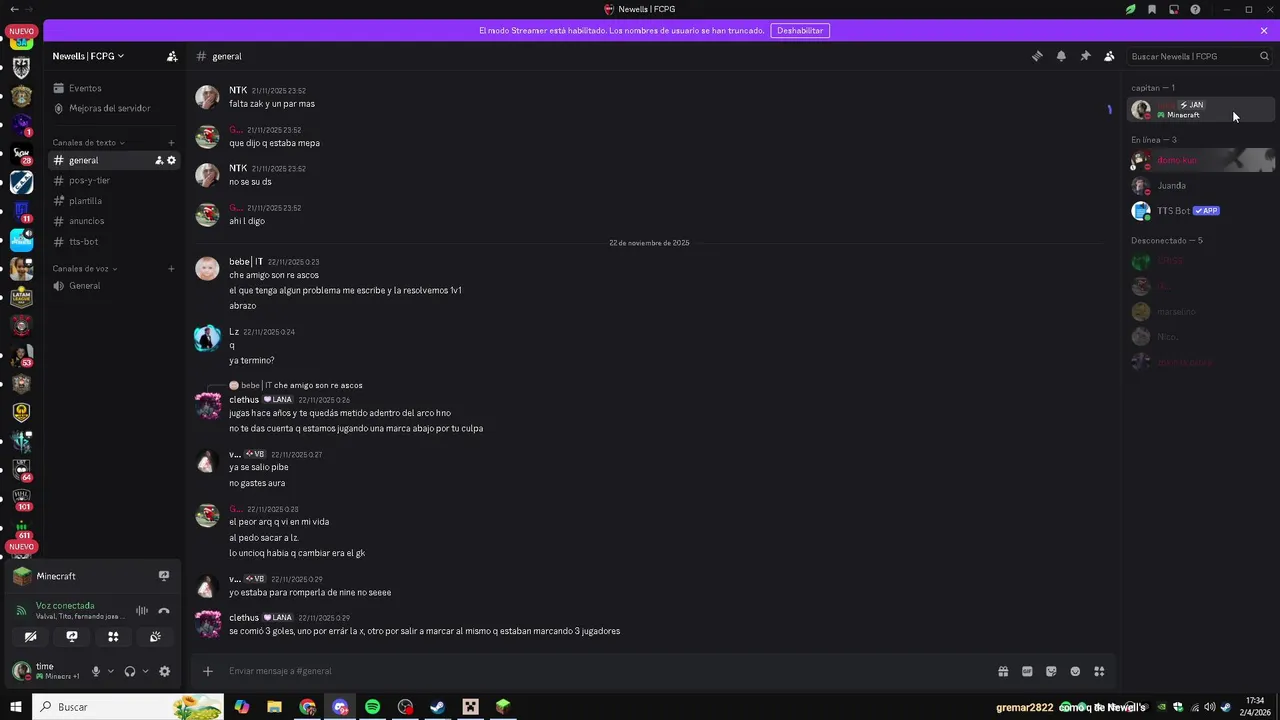Open notification settings bell icon
Viewport: 1280px width, 720px height.
click(x=1061, y=56)
